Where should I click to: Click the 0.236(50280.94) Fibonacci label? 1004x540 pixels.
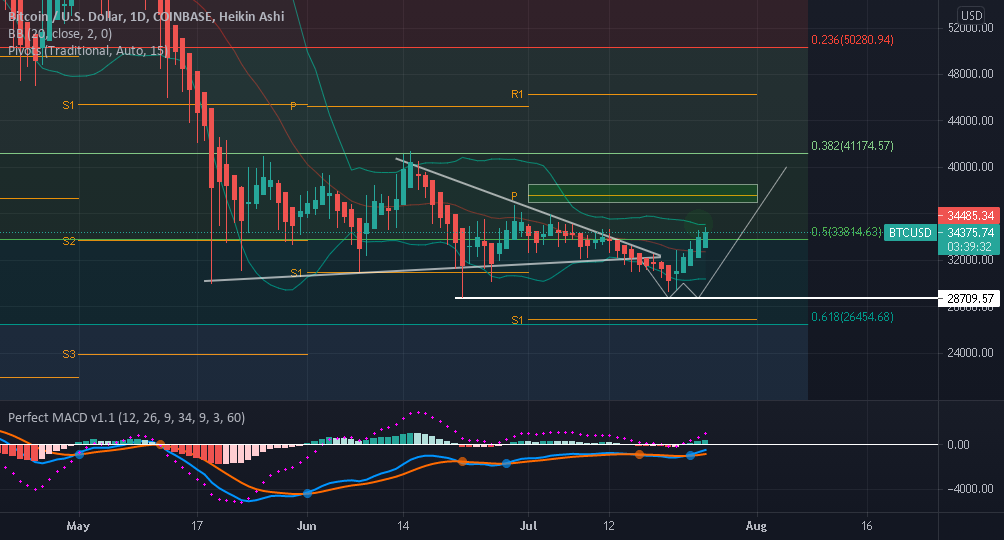click(852, 40)
